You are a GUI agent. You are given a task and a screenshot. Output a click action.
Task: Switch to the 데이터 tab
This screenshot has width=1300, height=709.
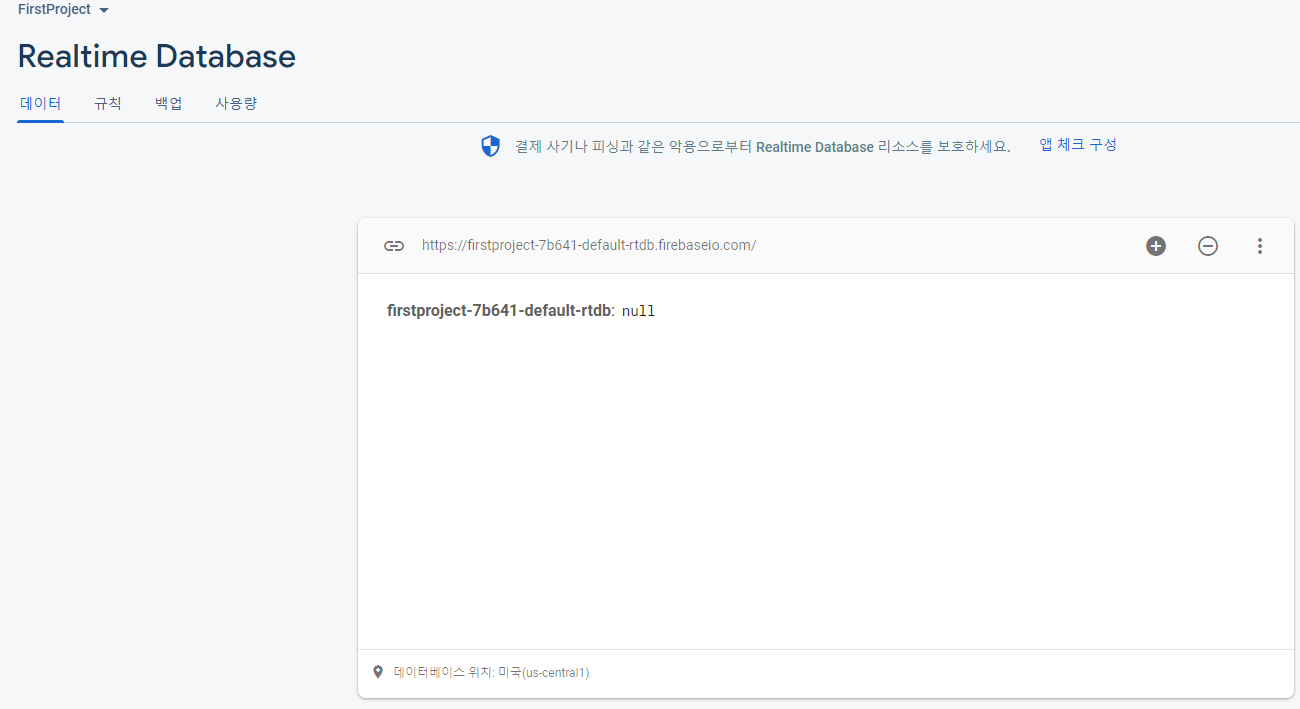[x=41, y=103]
